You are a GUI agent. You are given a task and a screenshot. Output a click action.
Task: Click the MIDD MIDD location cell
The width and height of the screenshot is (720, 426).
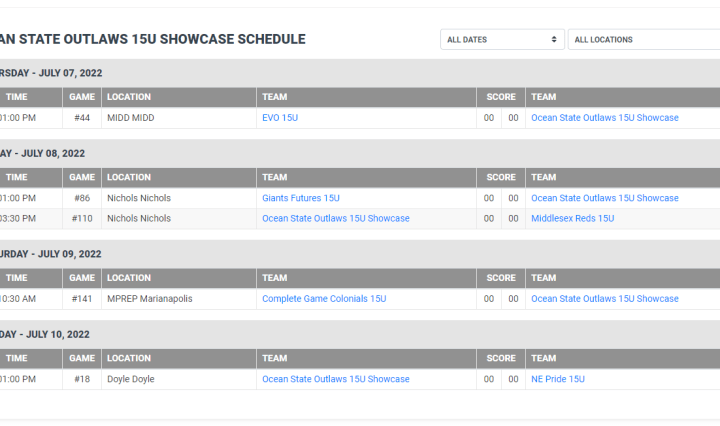point(131,118)
